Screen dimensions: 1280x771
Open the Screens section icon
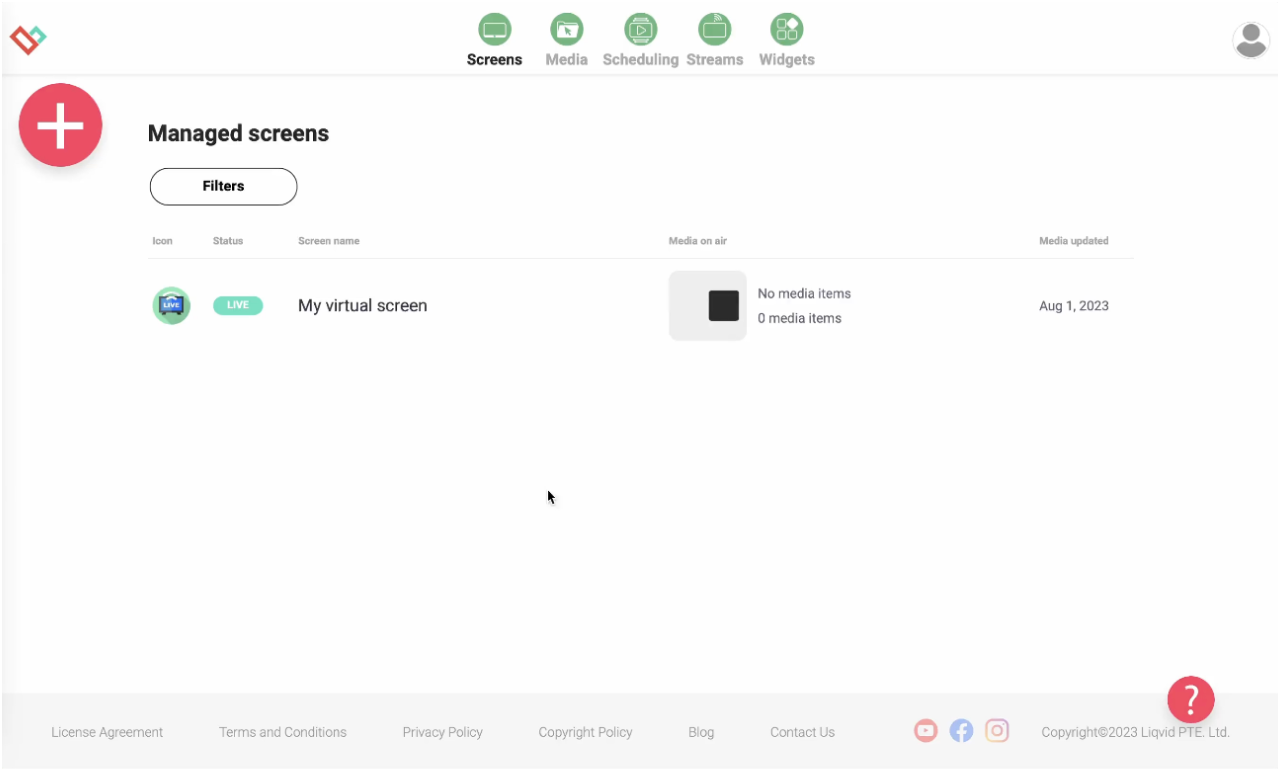494,30
